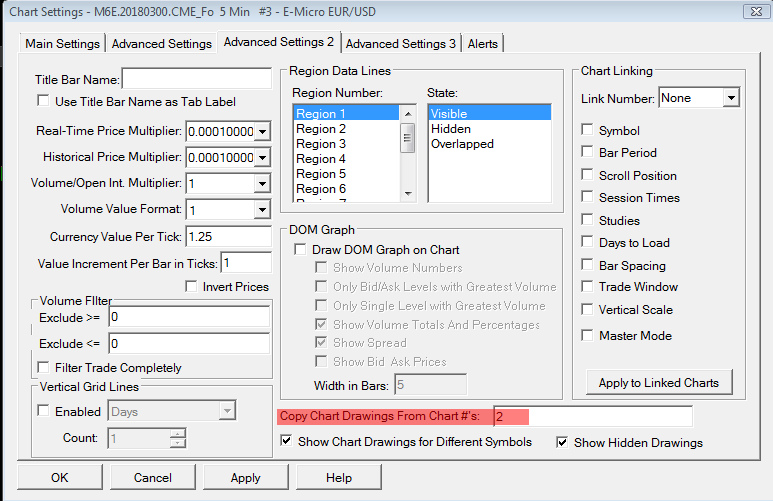The height and width of the screenshot is (501, 773).
Task: Go to the Alerts tab
Action: pyautogui.click(x=483, y=43)
